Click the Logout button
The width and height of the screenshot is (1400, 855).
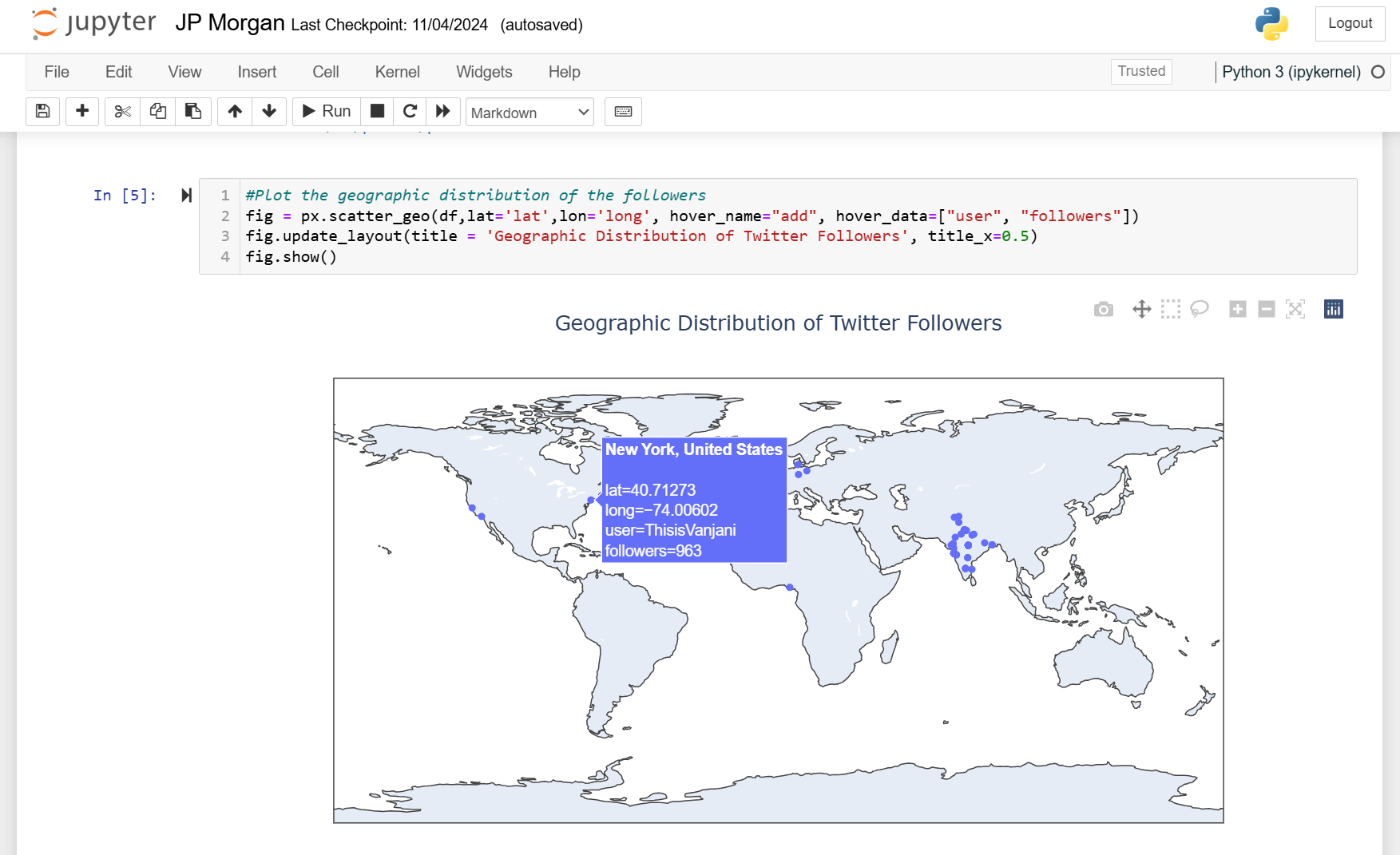tap(1350, 24)
